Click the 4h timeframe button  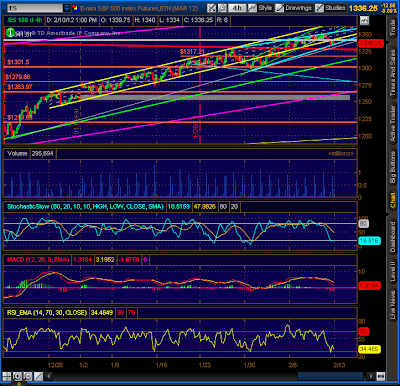[237, 8]
